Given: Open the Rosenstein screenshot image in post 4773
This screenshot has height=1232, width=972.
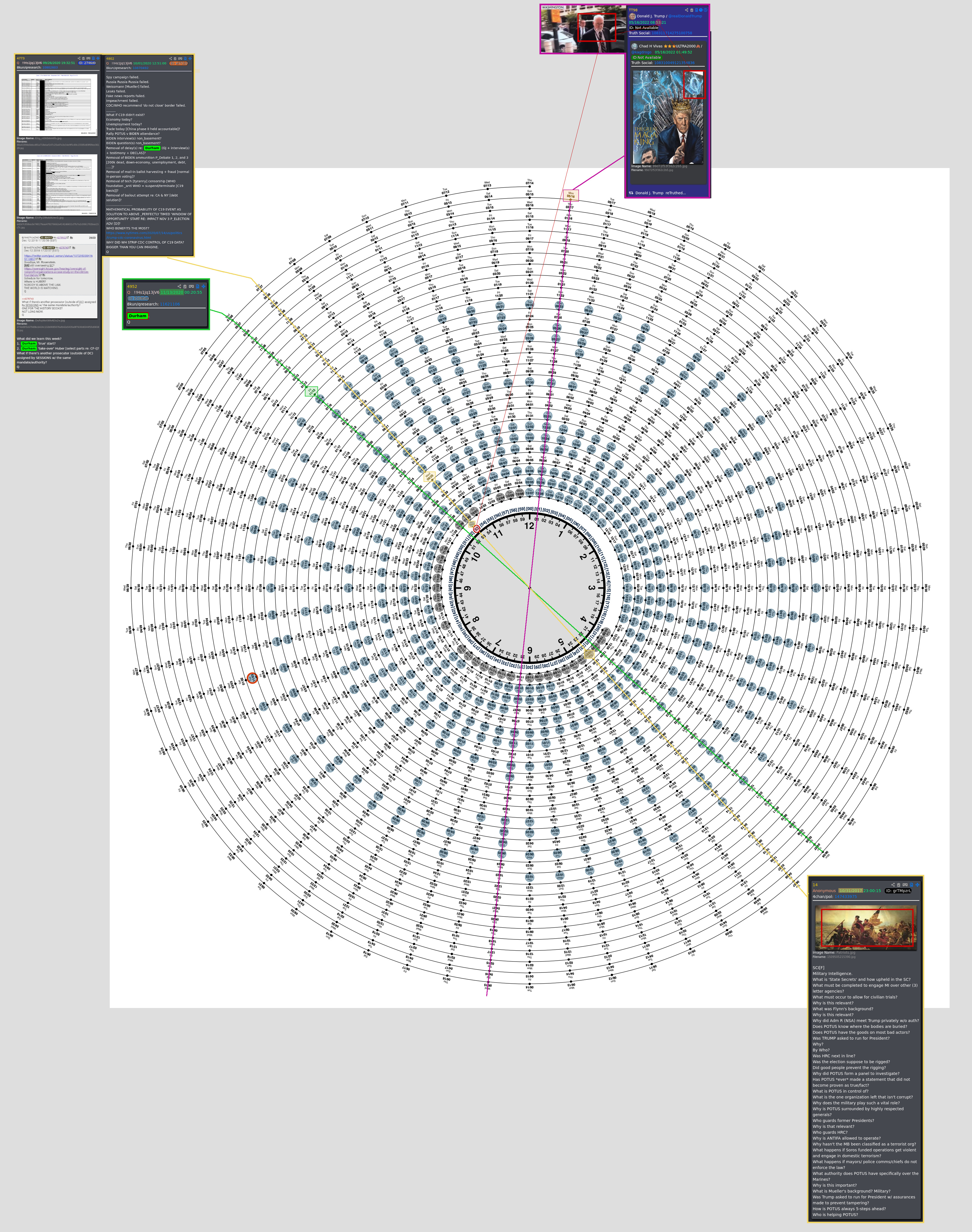Looking at the screenshot, I should point(58,276).
